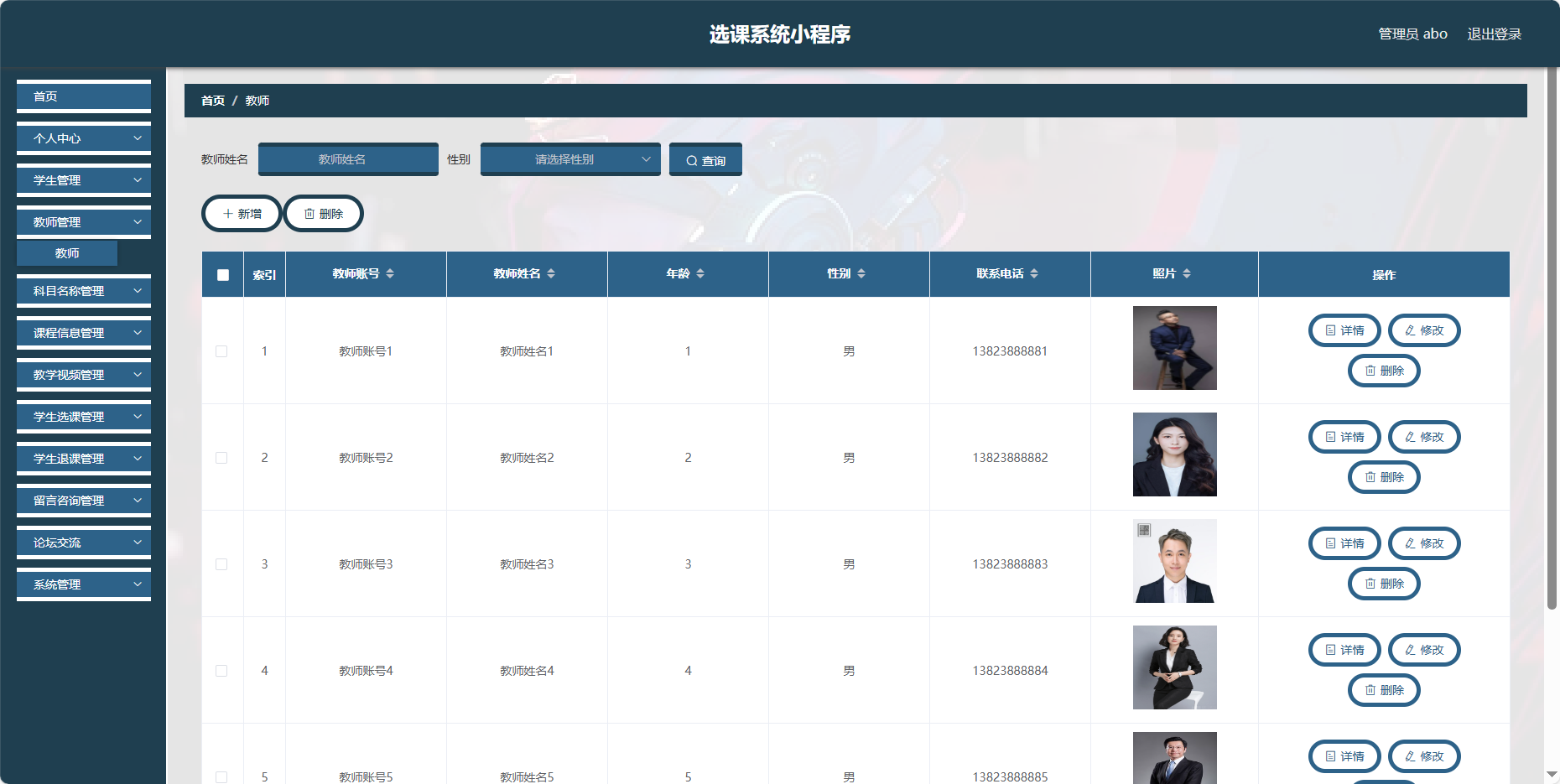Check the row 4 checkbox

tap(221, 671)
